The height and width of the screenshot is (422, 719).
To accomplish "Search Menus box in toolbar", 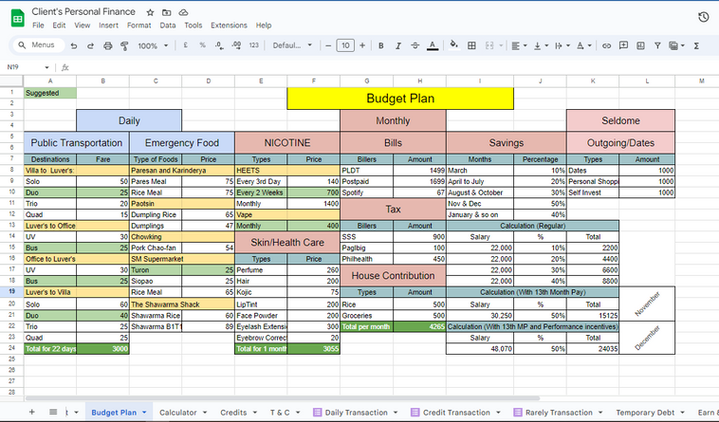I will click(37, 45).
